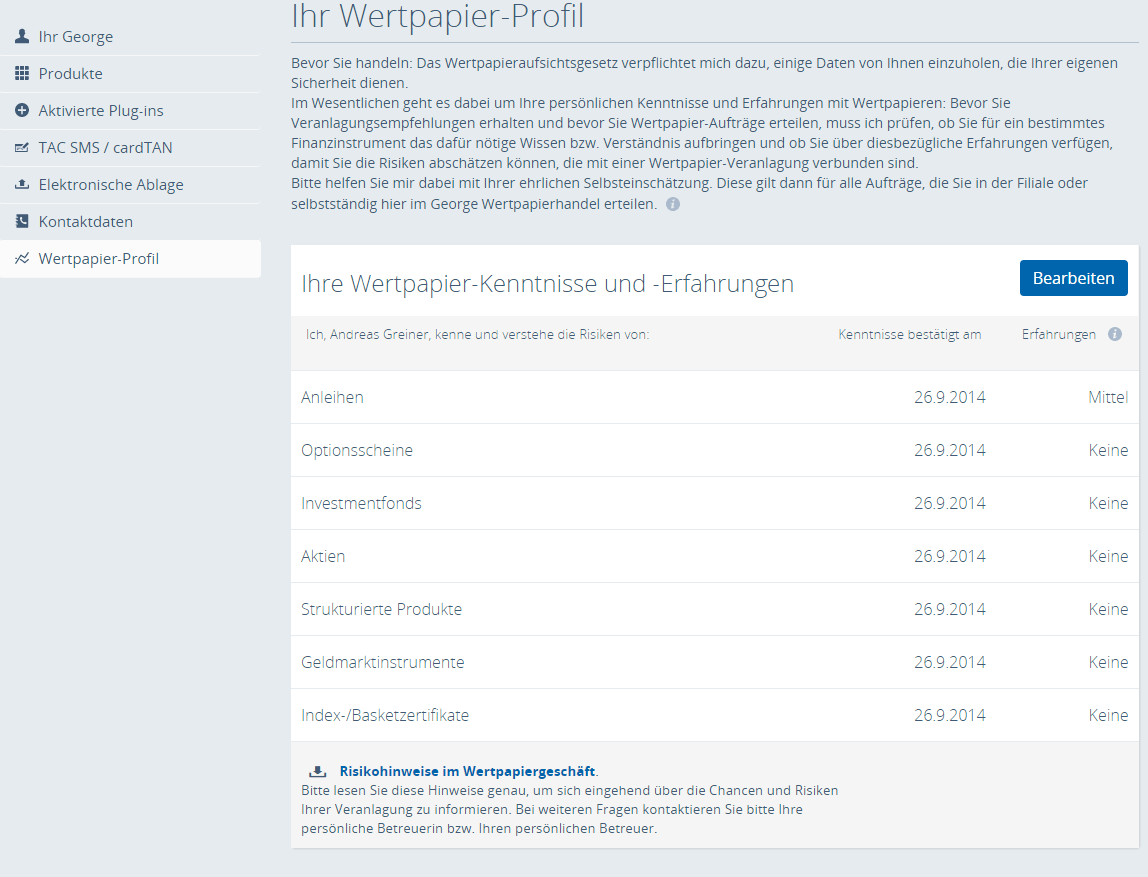1148x877 pixels.
Task: Click the 26.9.2014 date in Investmentfonds row
Action: tap(950, 504)
